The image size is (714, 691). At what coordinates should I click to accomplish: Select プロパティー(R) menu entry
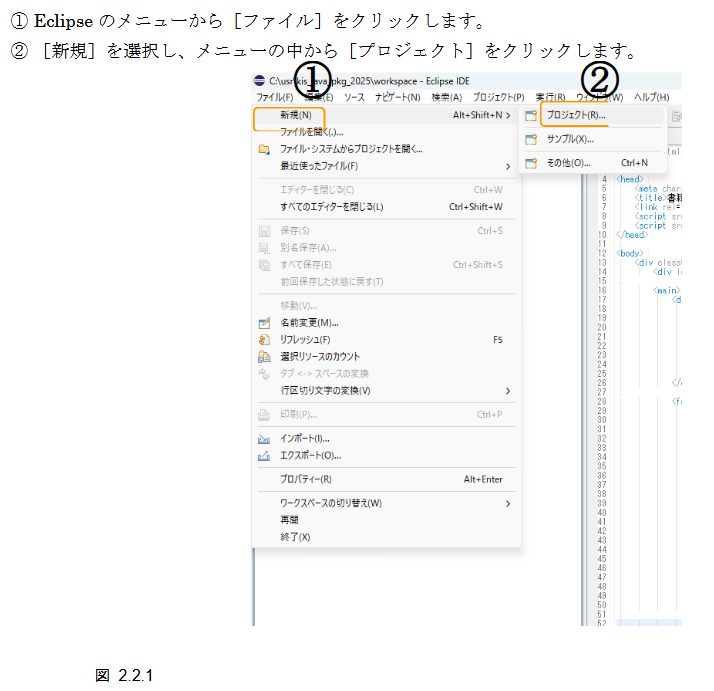pos(306,480)
